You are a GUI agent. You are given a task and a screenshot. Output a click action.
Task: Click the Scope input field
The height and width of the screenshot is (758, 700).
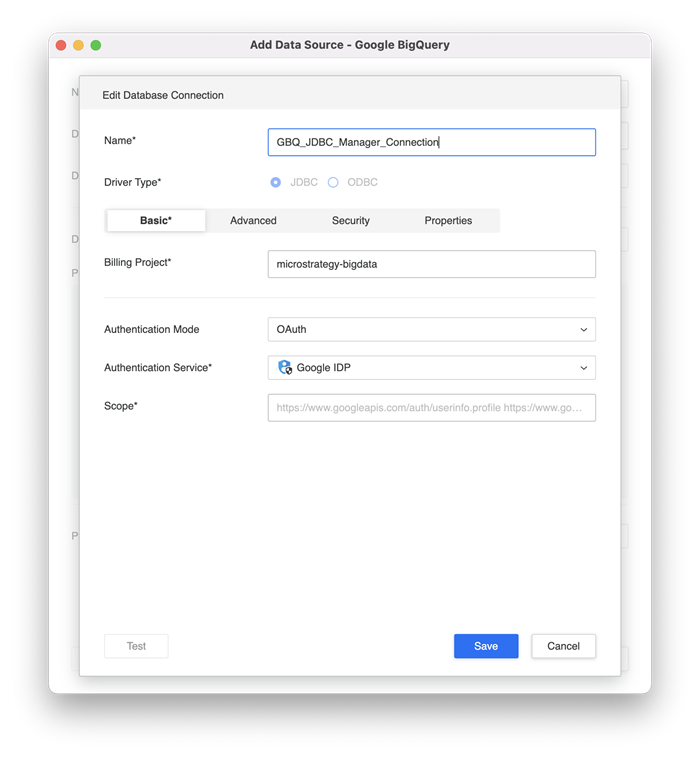(431, 408)
